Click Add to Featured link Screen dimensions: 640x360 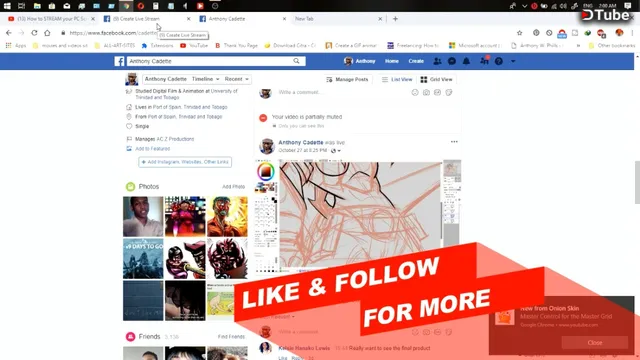click(153, 149)
